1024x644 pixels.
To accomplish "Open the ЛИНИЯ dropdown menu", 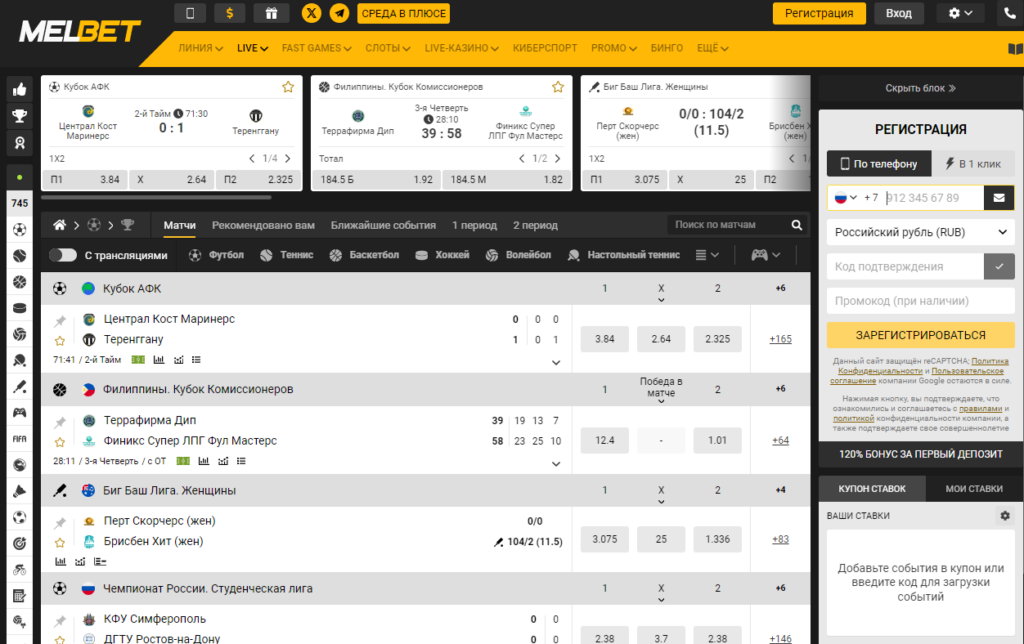I will [200, 48].
